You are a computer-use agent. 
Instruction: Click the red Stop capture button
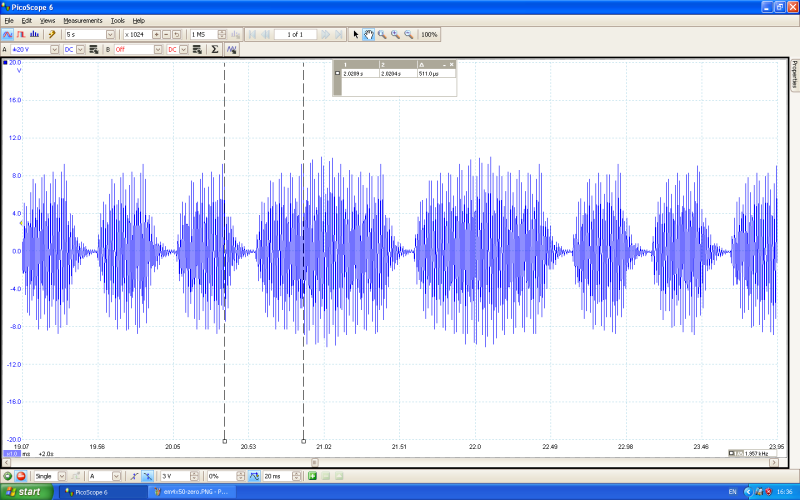coord(21,476)
